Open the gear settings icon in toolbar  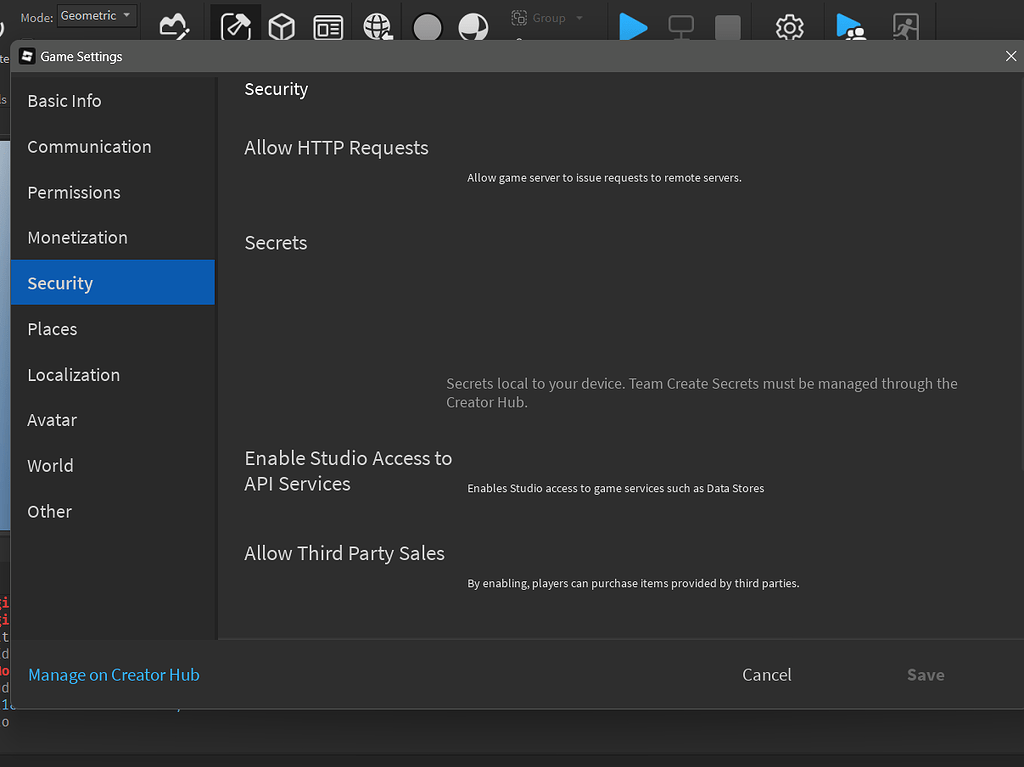point(789,27)
